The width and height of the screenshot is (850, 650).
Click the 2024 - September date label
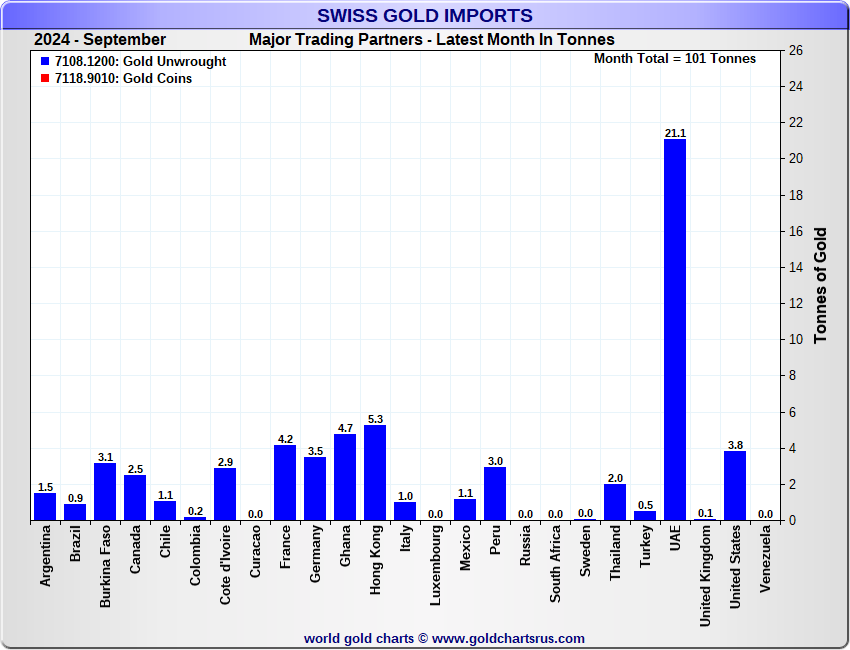click(x=100, y=40)
